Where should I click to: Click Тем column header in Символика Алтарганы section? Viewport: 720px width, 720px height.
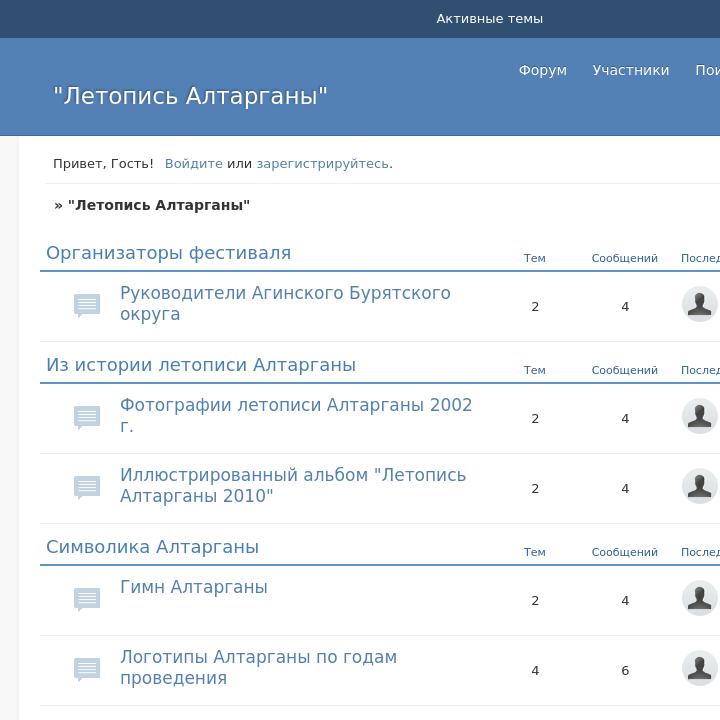pos(534,552)
